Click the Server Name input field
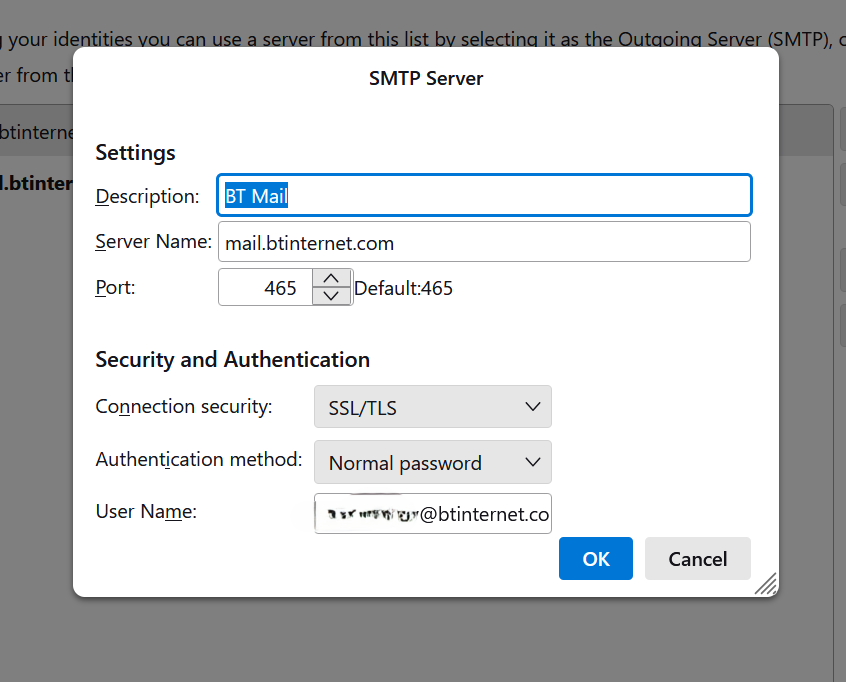This screenshot has width=846, height=682. (x=484, y=242)
